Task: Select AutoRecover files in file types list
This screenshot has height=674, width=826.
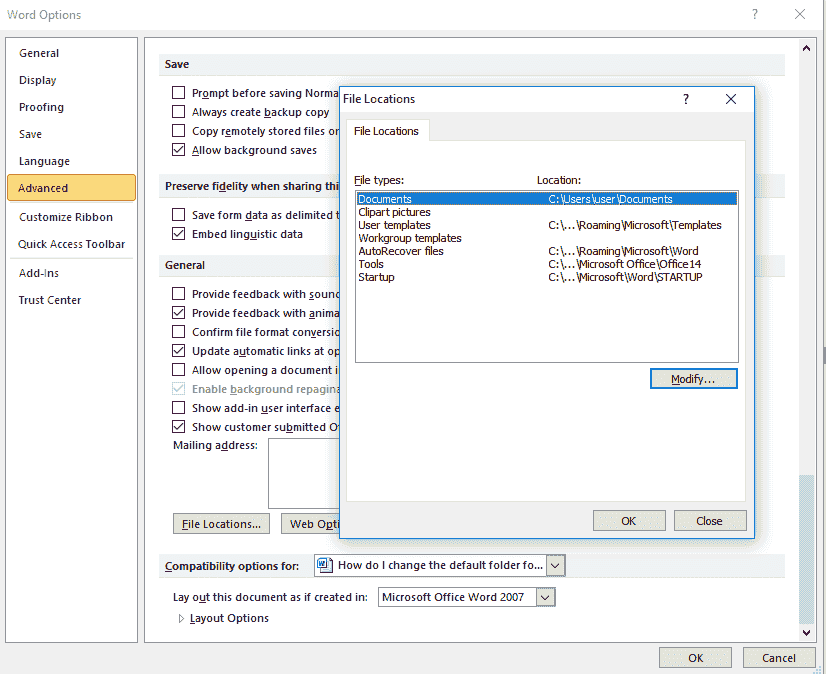Action: pyautogui.click(x=401, y=251)
